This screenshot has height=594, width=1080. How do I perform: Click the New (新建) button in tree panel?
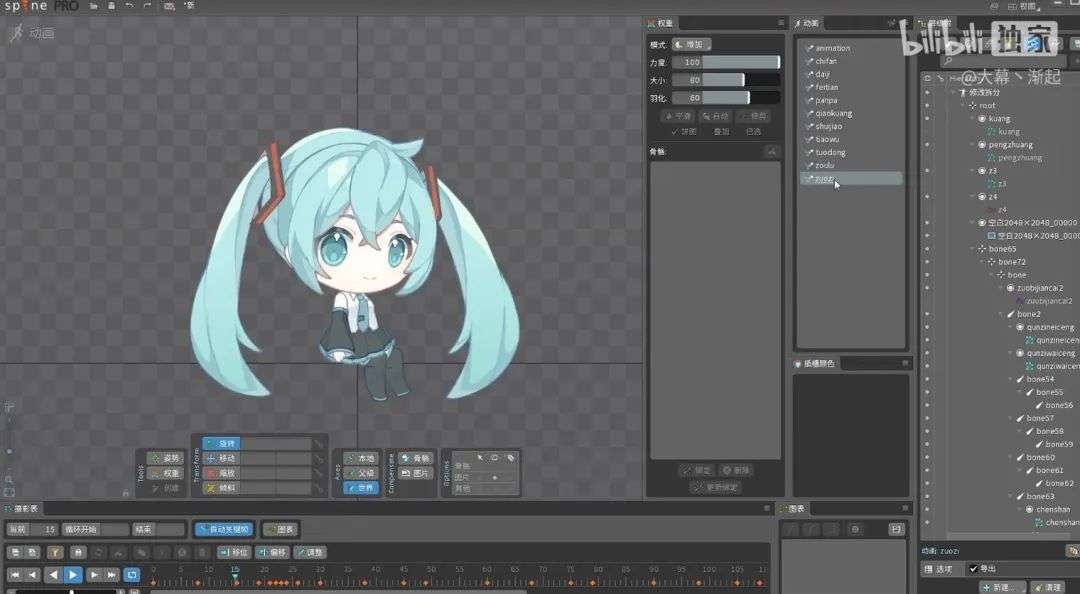coord(1001,587)
